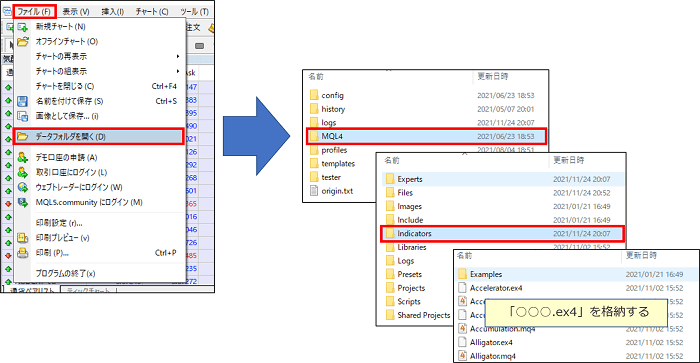The image size is (700, 363).
Task: Select the Indicators folder
Action: 502,234
